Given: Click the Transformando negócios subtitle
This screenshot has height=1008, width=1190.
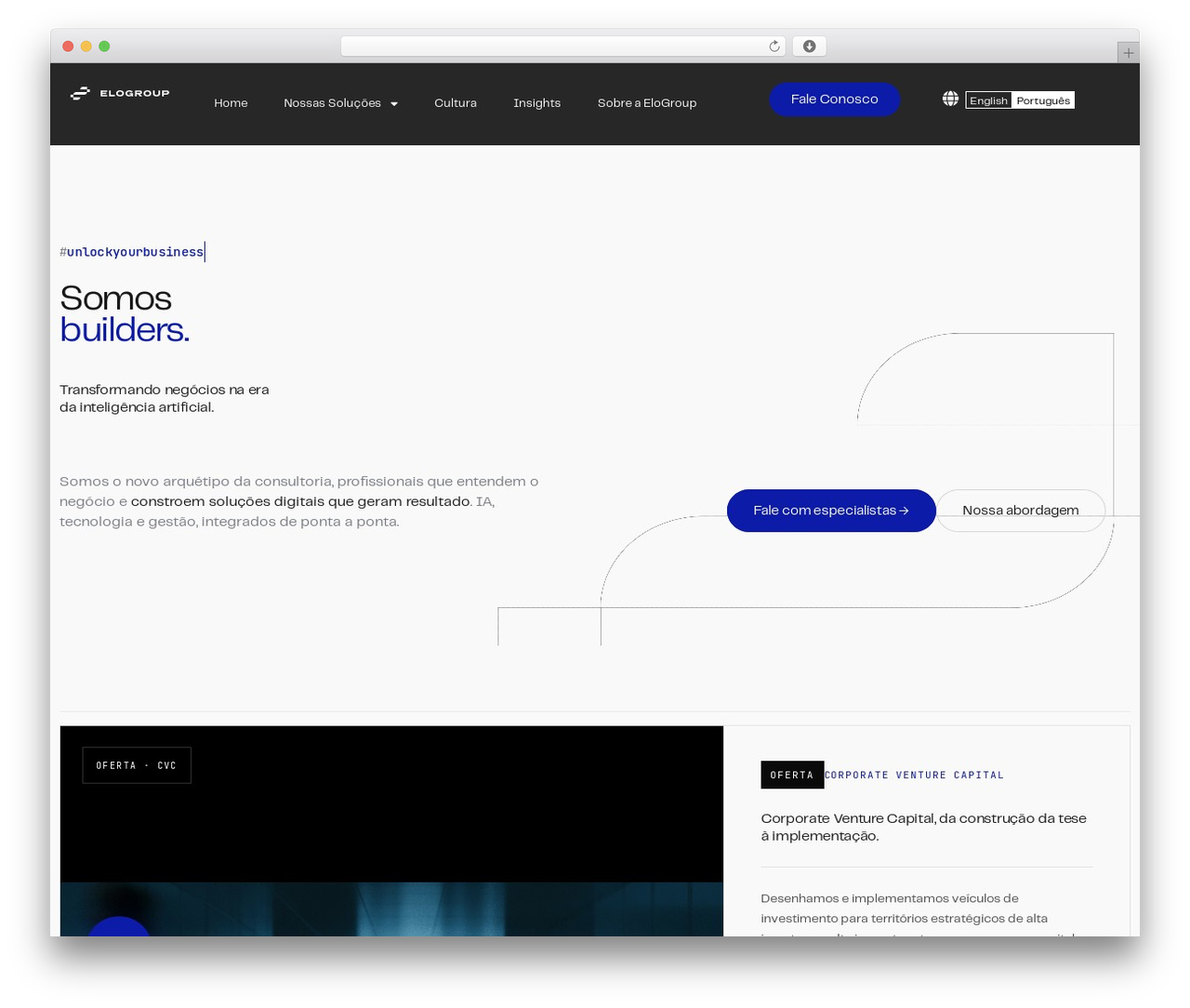Looking at the screenshot, I should tap(165, 398).
